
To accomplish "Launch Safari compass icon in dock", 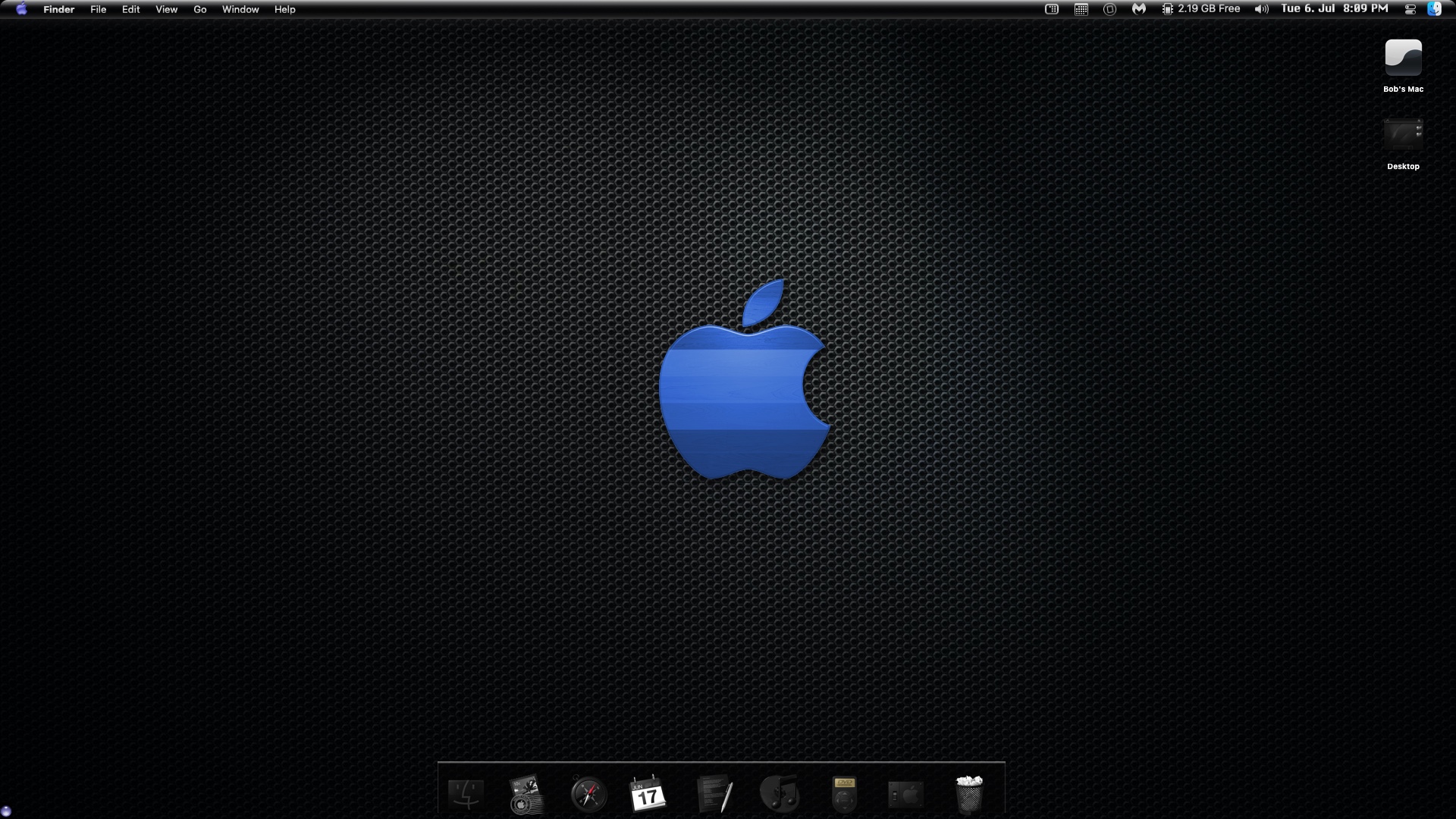I will [x=588, y=794].
